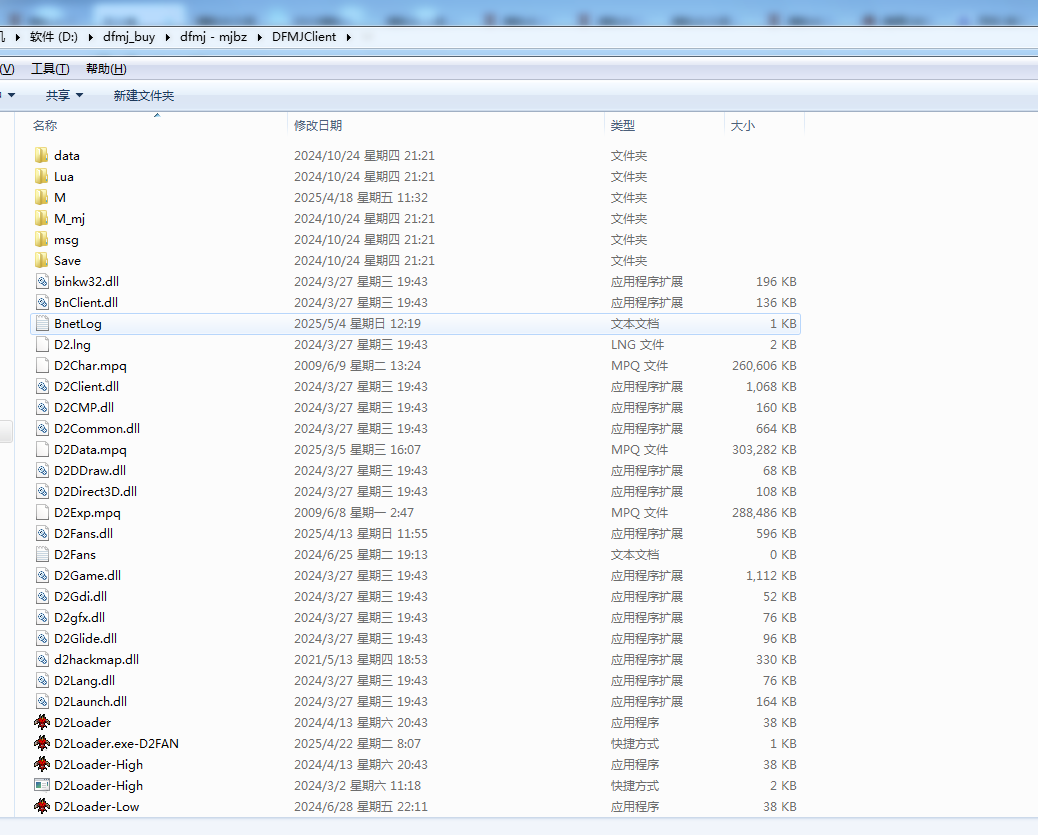This screenshot has height=835, width=1038.
Task: Select the D2Loader-Low application icon
Action: pyautogui.click(x=42, y=807)
